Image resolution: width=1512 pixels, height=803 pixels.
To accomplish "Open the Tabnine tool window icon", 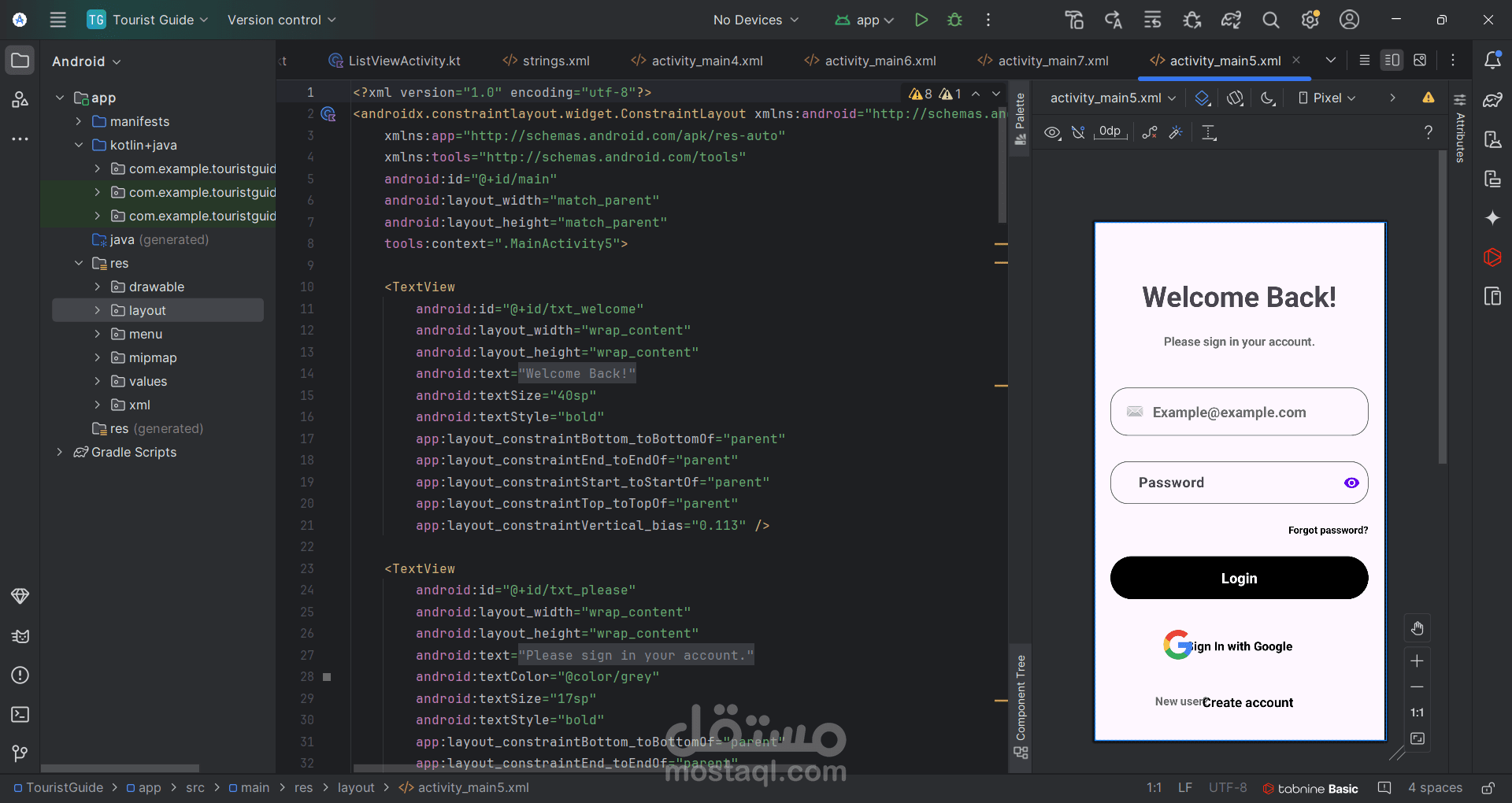I will point(1492,257).
